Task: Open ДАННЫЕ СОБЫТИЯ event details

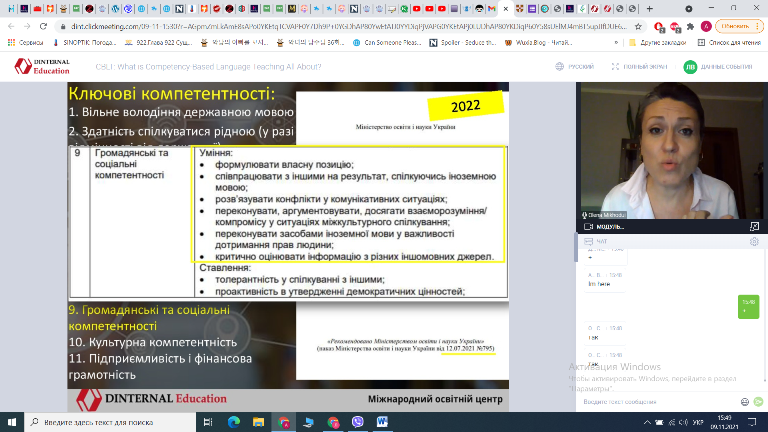Action: coord(726,67)
